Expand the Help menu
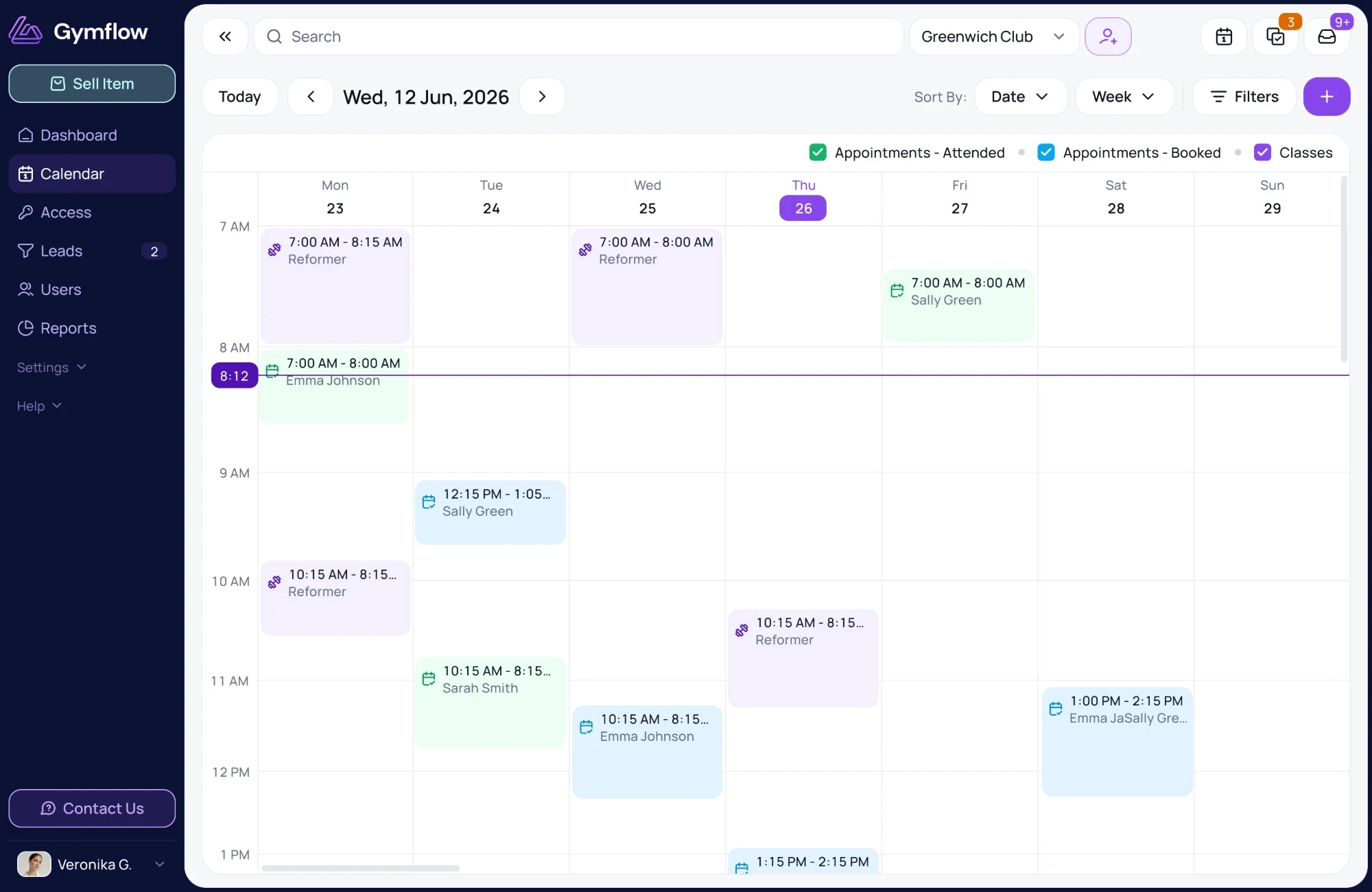The image size is (1372, 892). pyautogui.click(x=39, y=406)
